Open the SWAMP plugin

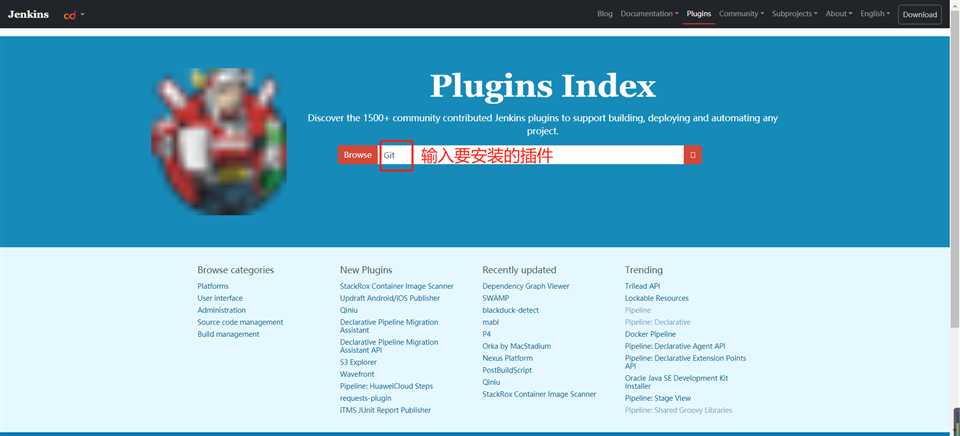click(x=495, y=298)
